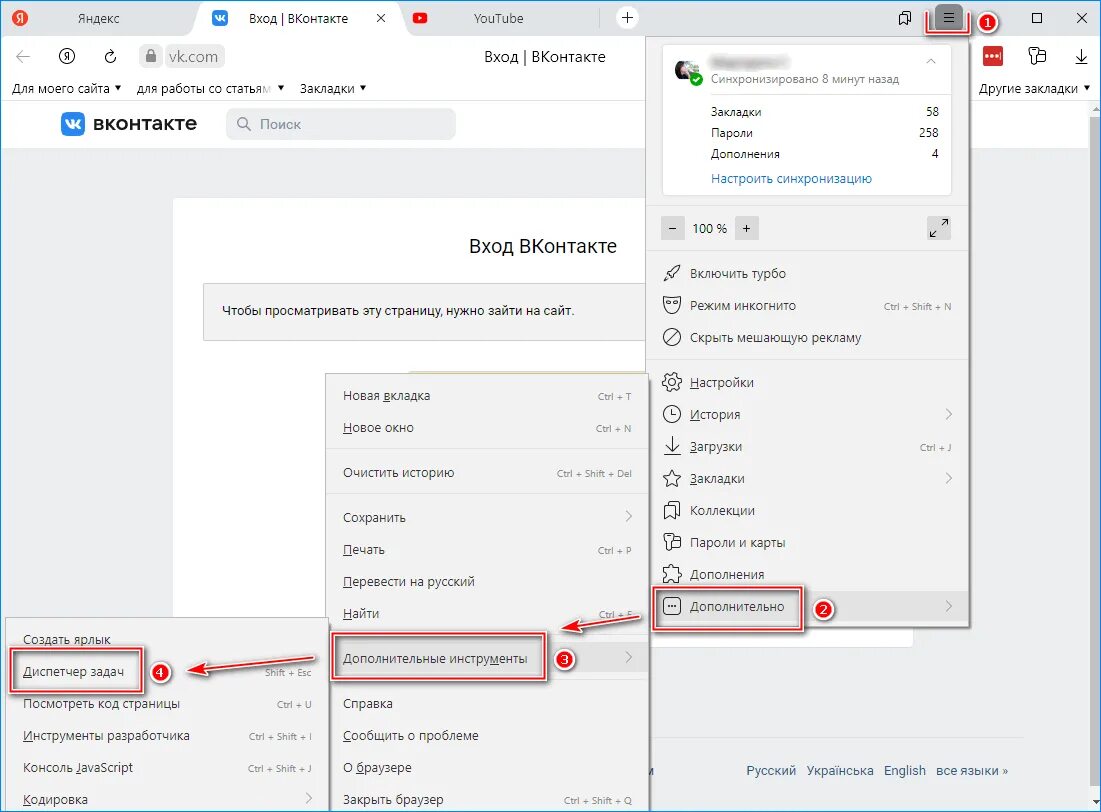Decrease zoom with the minus button
The image size is (1101, 812).
click(x=673, y=228)
